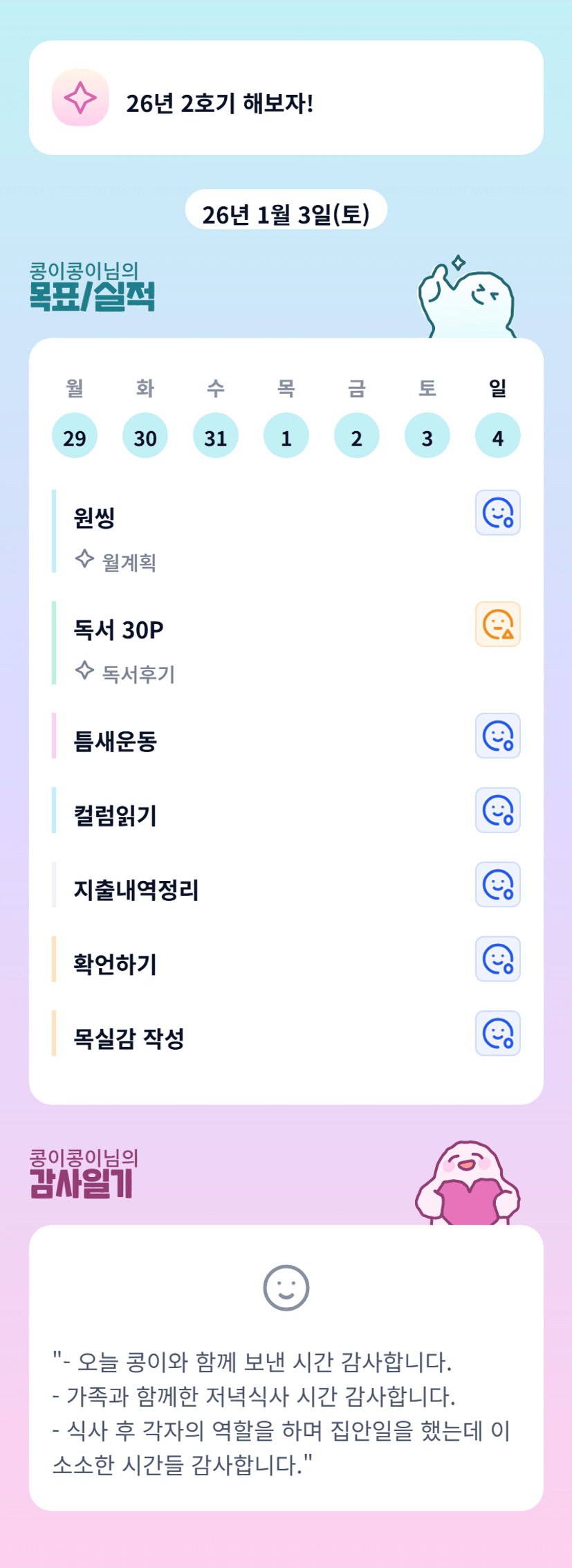572x1568 pixels.
Task: Tap the smiley status icon for 틈새운동
Action: click(497, 736)
